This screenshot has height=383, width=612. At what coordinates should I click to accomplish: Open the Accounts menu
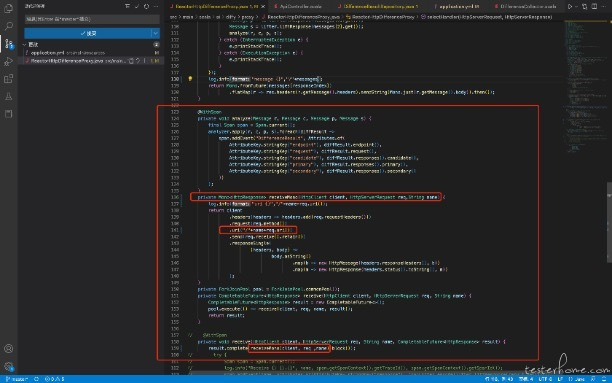point(8,349)
